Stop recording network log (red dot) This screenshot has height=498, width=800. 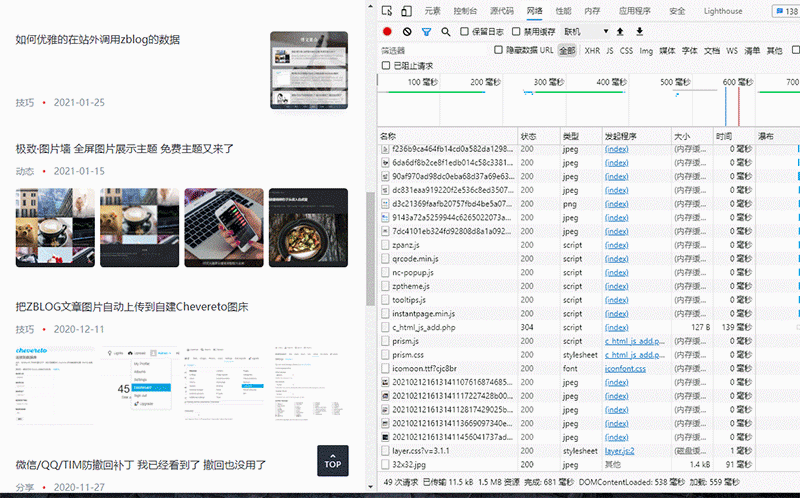(x=387, y=32)
